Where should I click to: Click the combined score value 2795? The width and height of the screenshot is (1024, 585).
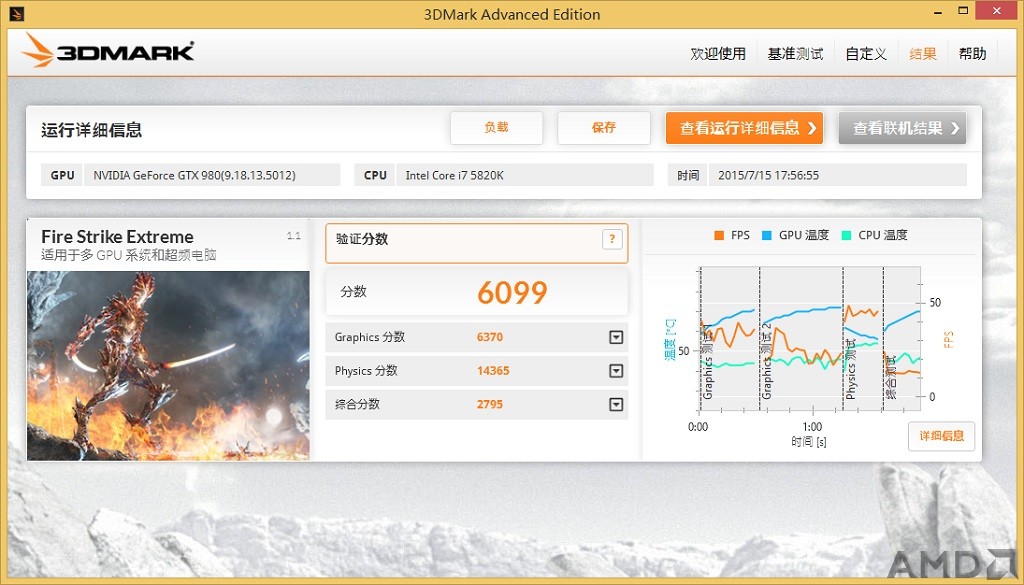click(490, 405)
